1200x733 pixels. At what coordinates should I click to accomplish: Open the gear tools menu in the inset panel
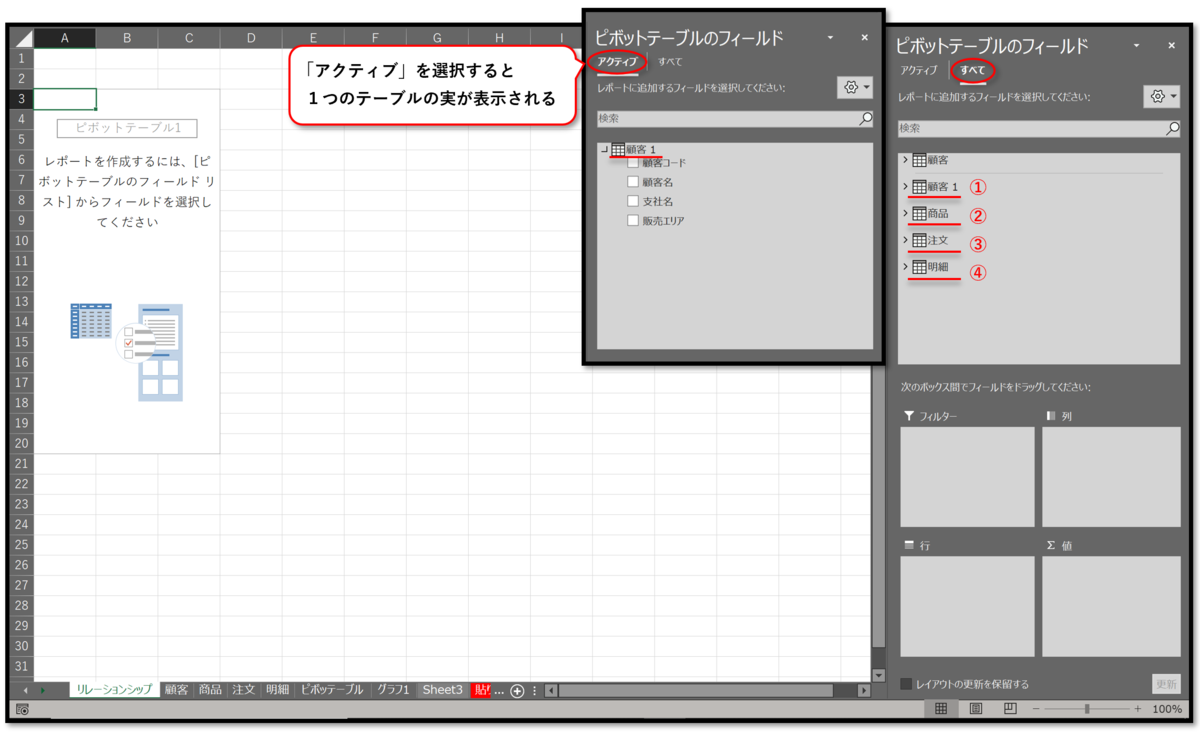coord(856,88)
